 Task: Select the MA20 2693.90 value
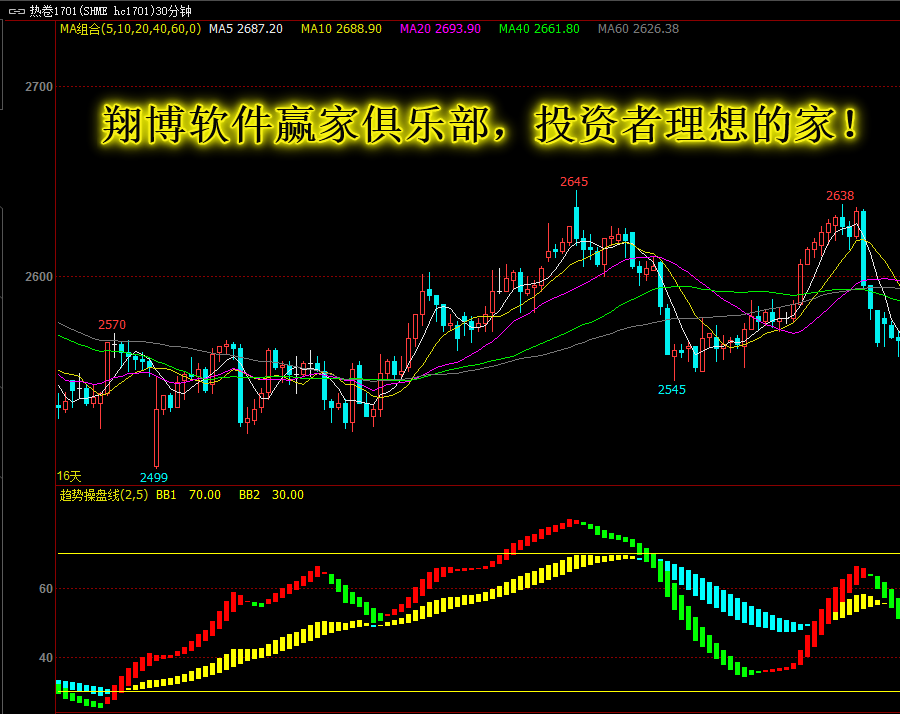[x=440, y=29]
